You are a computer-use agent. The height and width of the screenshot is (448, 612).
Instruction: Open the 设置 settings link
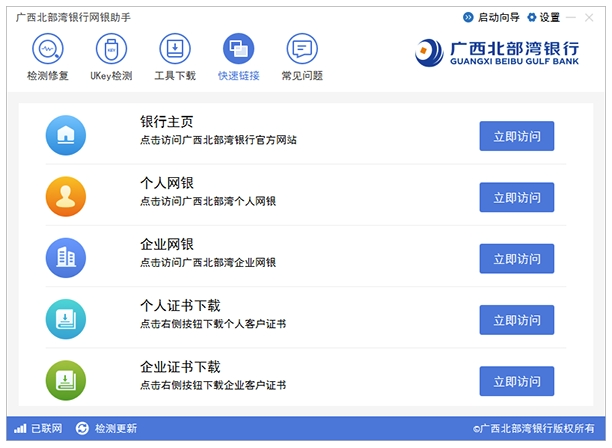(x=550, y=17)
